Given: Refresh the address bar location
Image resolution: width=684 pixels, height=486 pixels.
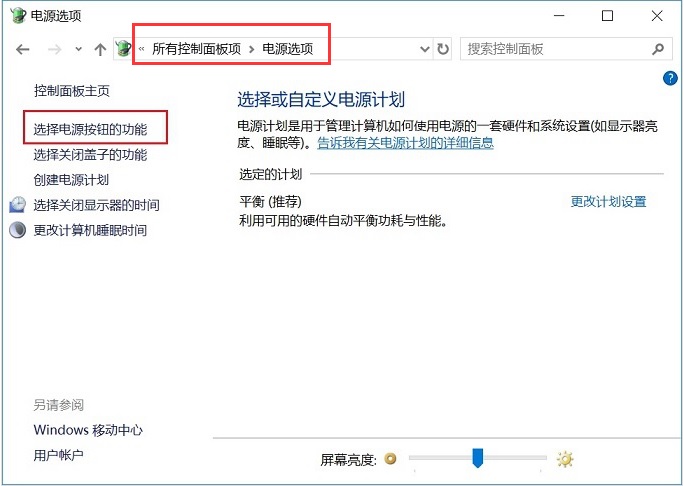Looking at the screenshot, I should coord(443,48).
